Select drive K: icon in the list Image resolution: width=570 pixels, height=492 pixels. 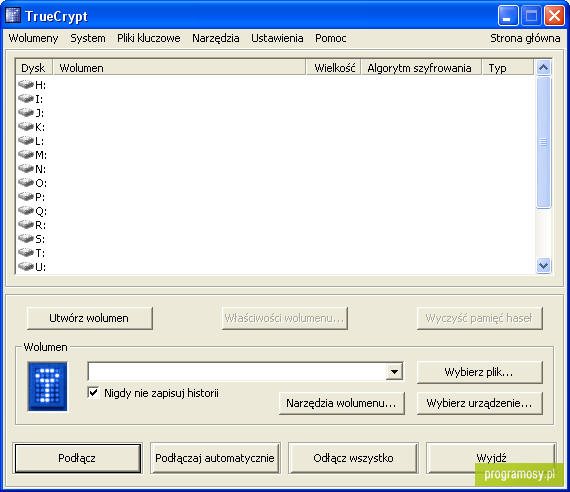point(26,127)
